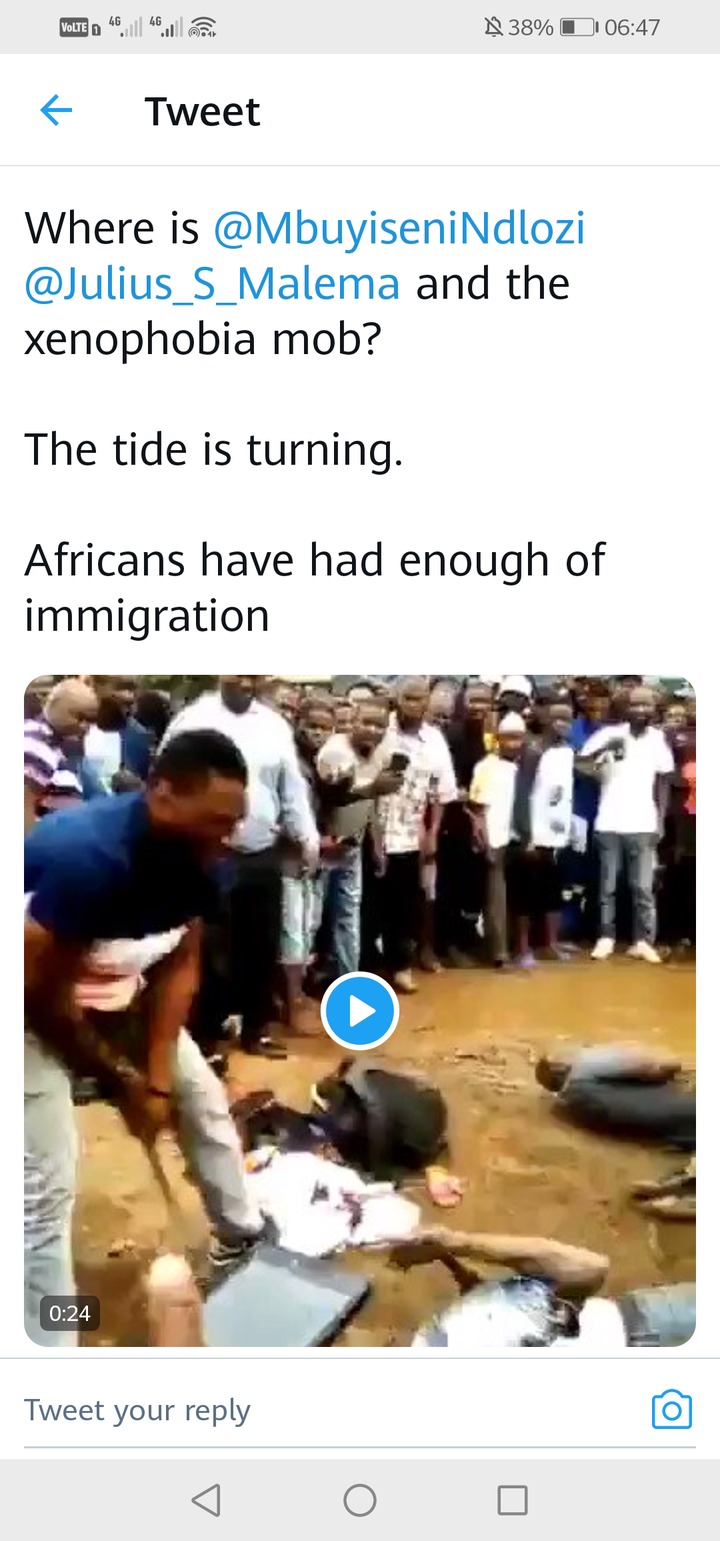Tap the Tweet header title
The width and height of the screenshot is (720, 1541).
[x=203, y=111]
